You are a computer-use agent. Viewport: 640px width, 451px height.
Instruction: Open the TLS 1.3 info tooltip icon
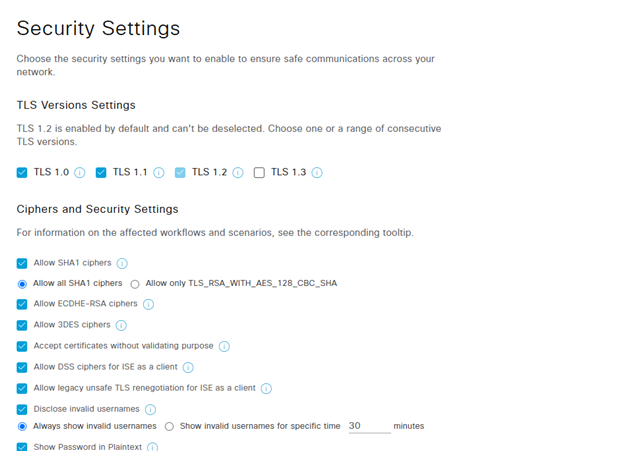[x=317, y=173]
